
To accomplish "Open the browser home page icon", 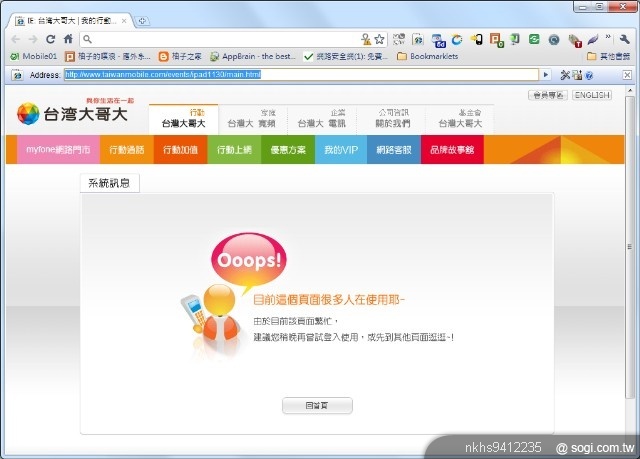I will point(68,39).
